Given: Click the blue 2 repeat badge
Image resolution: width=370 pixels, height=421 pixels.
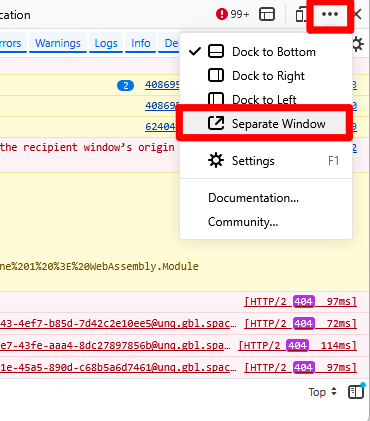Looking at the screenshot, I should pos(125,86).
